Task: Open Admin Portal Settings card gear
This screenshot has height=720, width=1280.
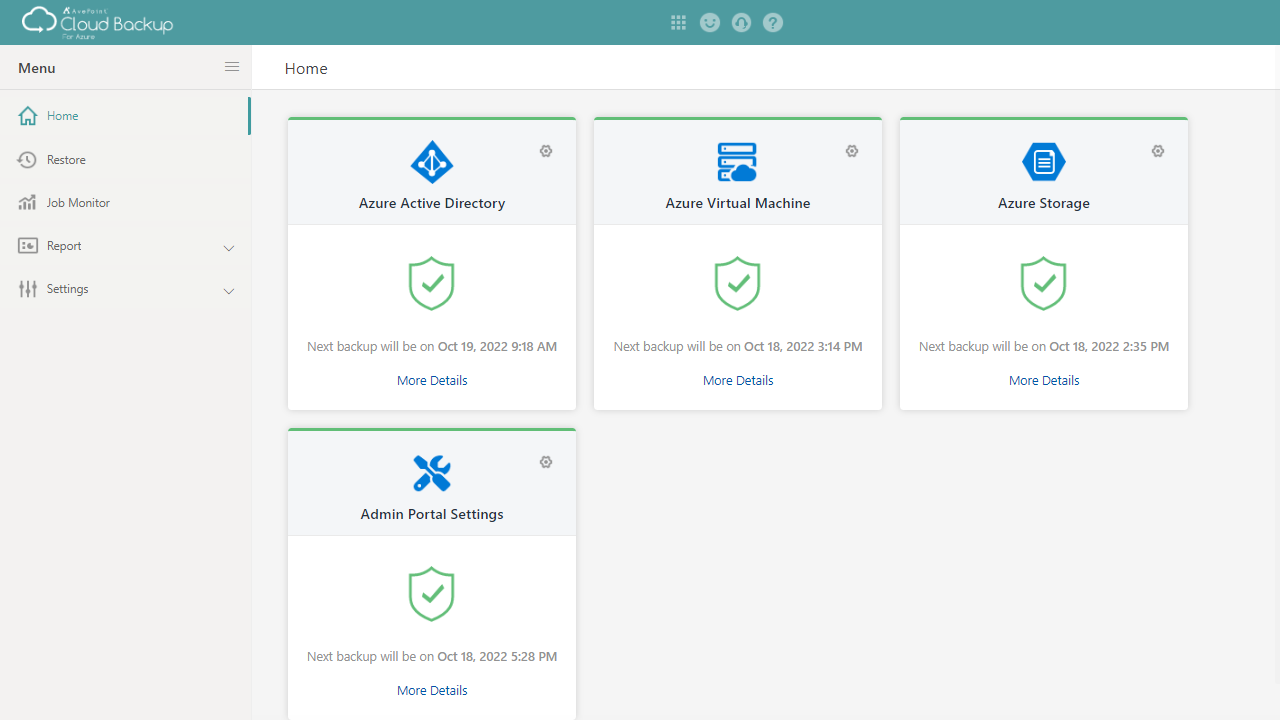Action: click(546, 462)
